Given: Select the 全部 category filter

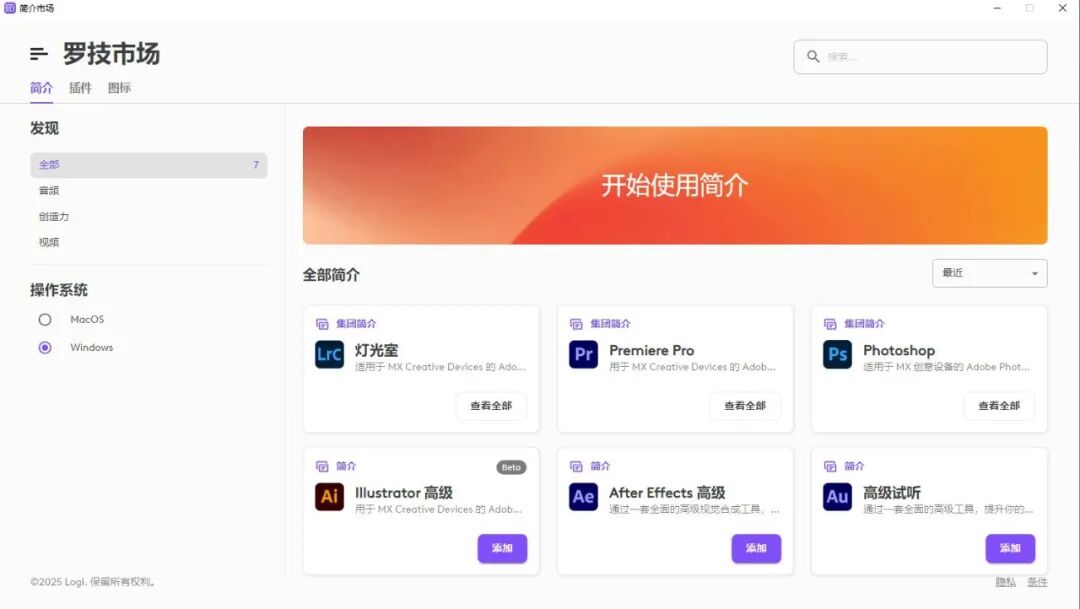Looking at the screenshot, I should pyautogui.click(x=149, y=165).
